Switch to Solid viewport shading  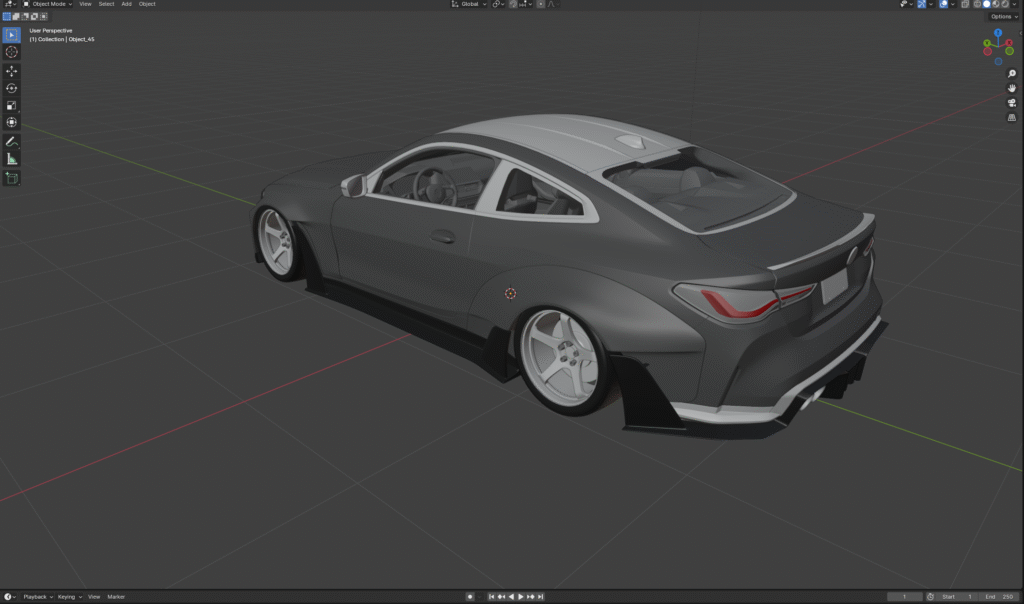click(x=987, y=4)
